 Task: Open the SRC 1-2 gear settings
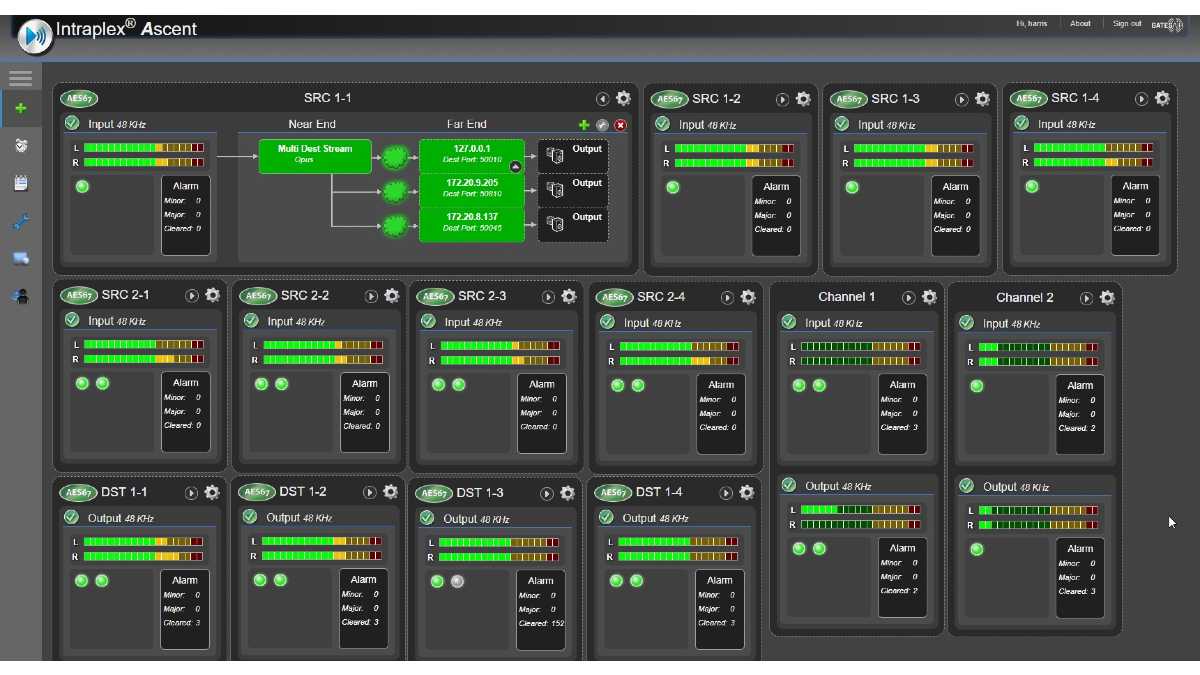click(802, 99)
